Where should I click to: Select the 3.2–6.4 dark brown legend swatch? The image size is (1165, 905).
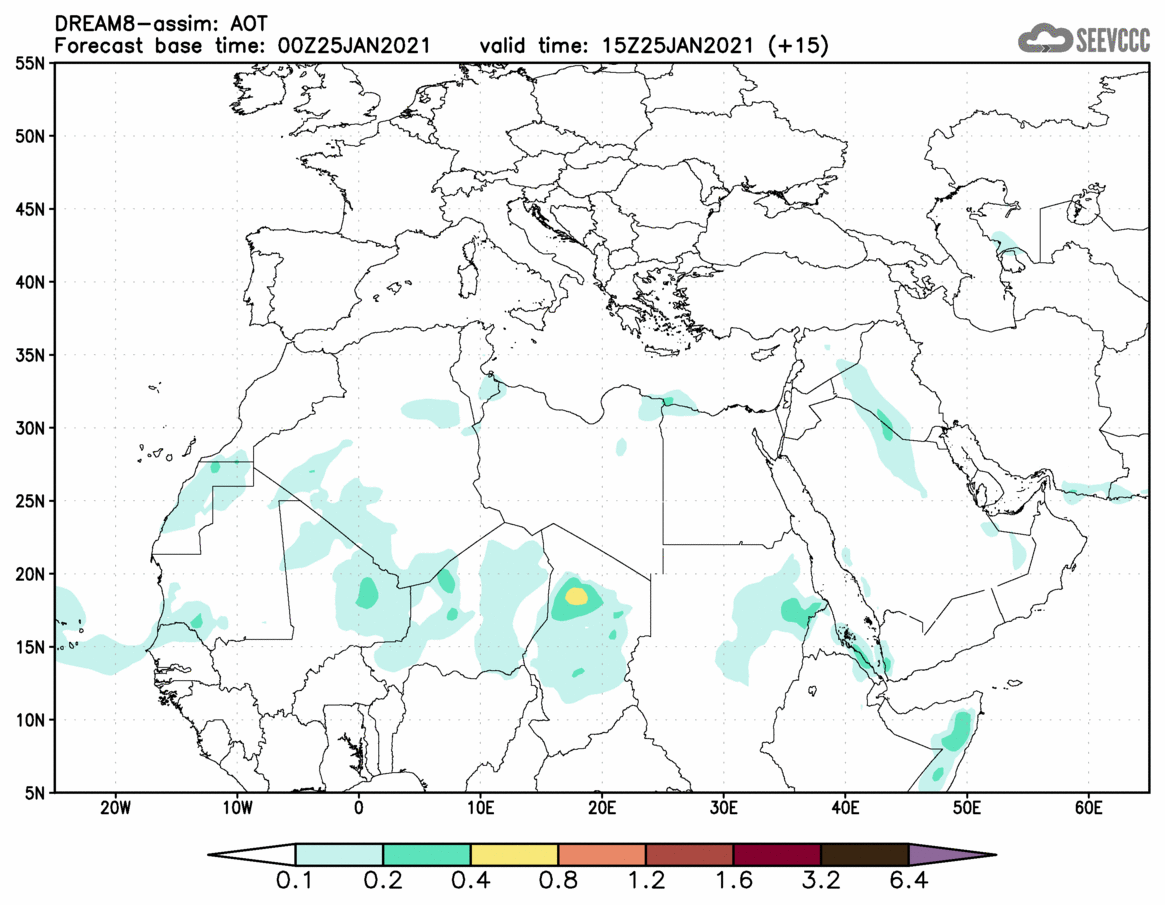tap(865, 854)
